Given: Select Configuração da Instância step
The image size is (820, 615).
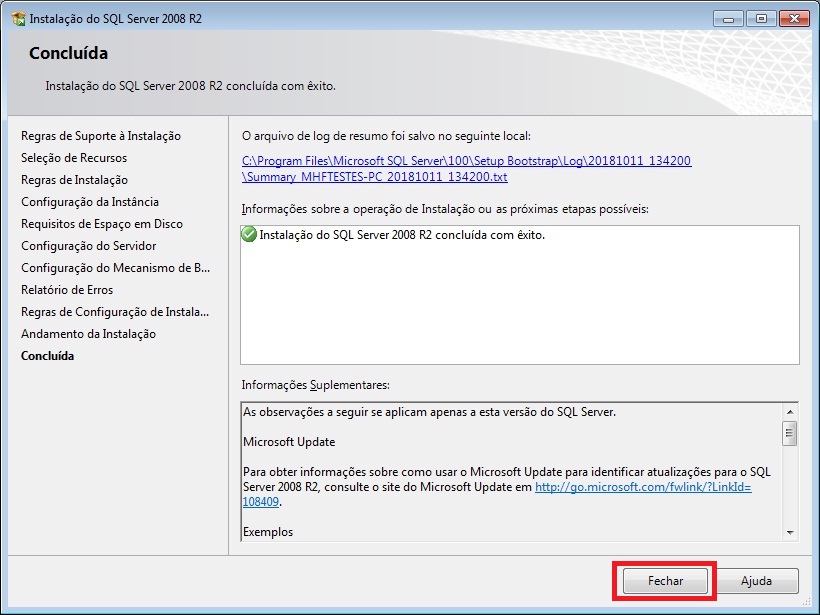Looking at the screenshot, I should 90,202.
